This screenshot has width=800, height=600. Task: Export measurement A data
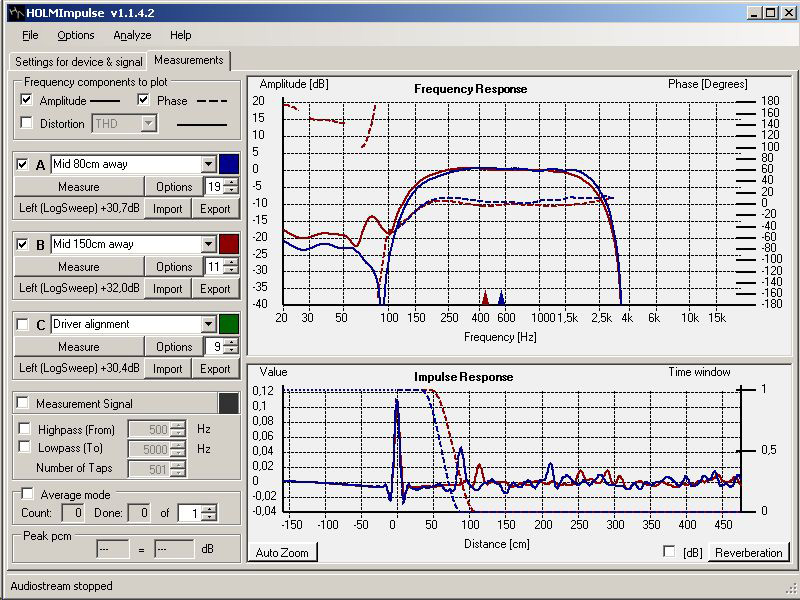[x=215, y=209]
